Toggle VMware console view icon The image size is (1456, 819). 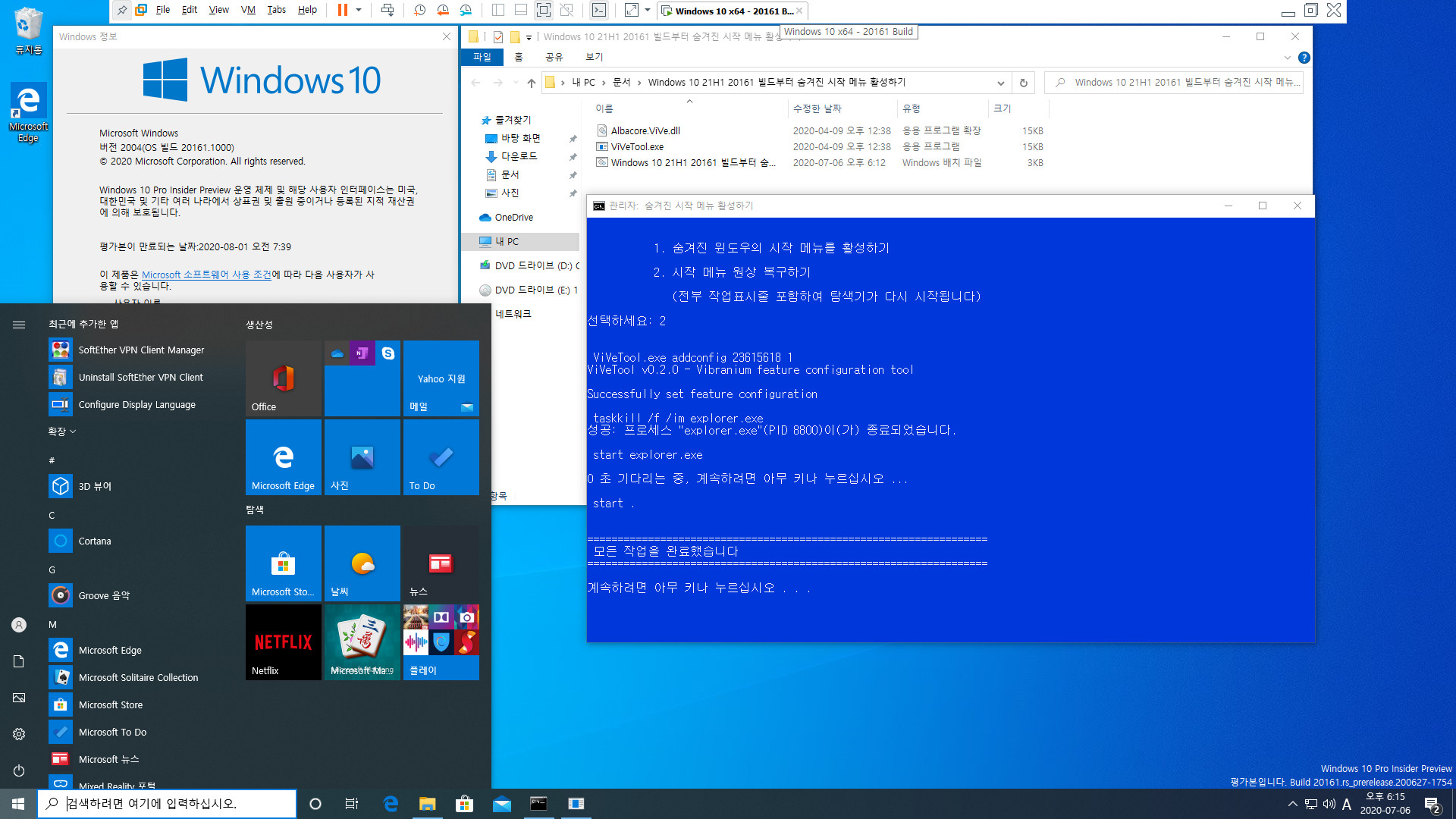click(x=599, y=10)
